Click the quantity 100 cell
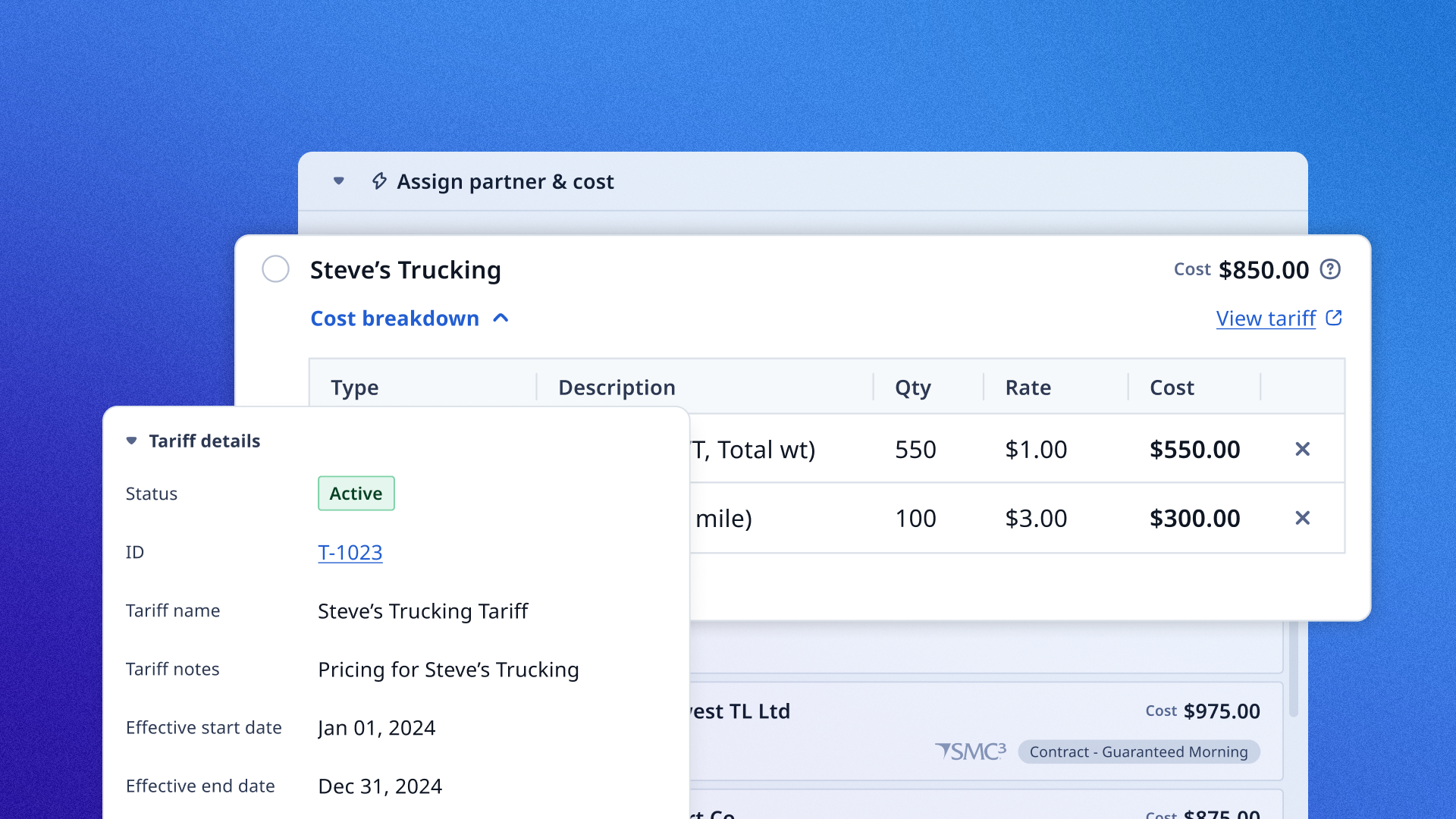Image resolution: width=1456 pixels, height=819 pixels. [915, 519]
